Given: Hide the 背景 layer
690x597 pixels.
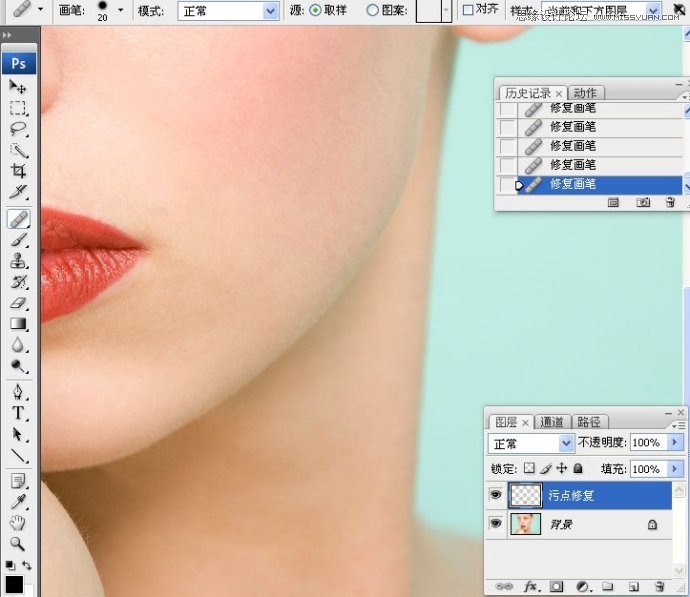Looking at the screenshot, I should pos(496,524).
